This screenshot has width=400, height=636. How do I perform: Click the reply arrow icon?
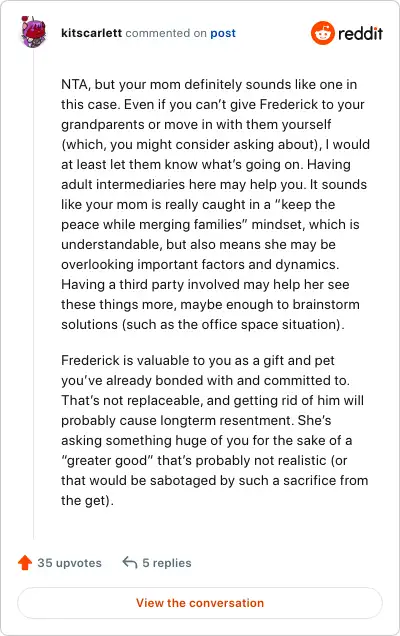(x=130, y=563)
